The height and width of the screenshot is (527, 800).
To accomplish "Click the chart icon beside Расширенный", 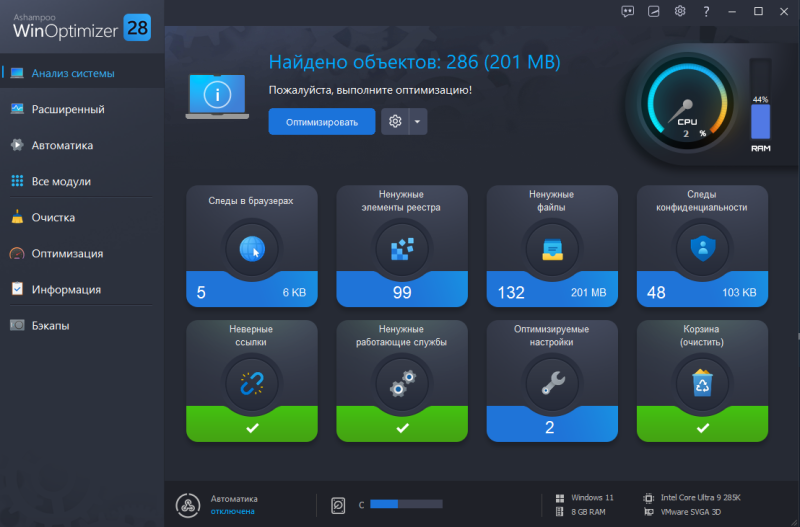I will (x=17, y=109).
